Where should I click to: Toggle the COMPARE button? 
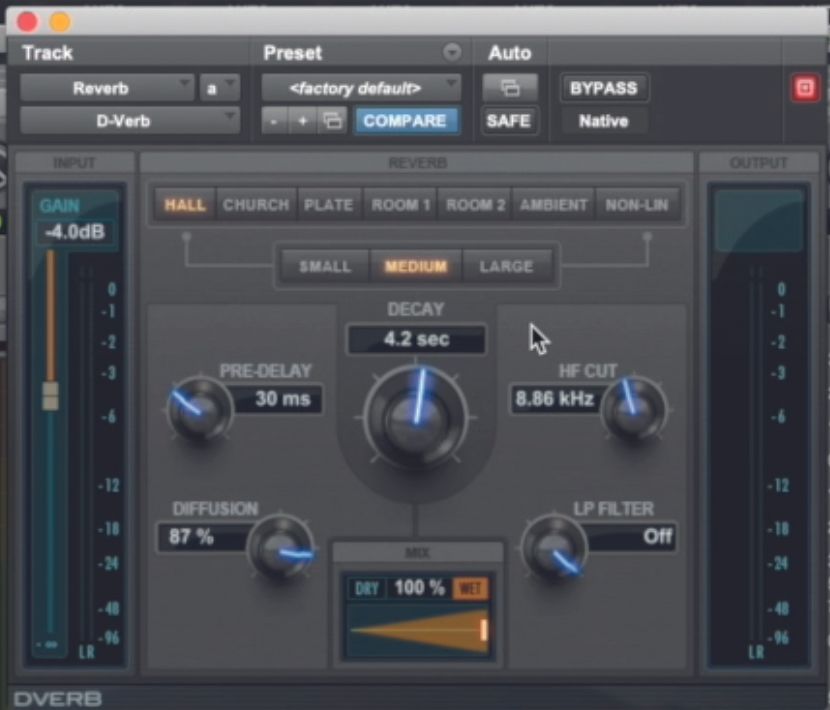(x=406, y=121)
